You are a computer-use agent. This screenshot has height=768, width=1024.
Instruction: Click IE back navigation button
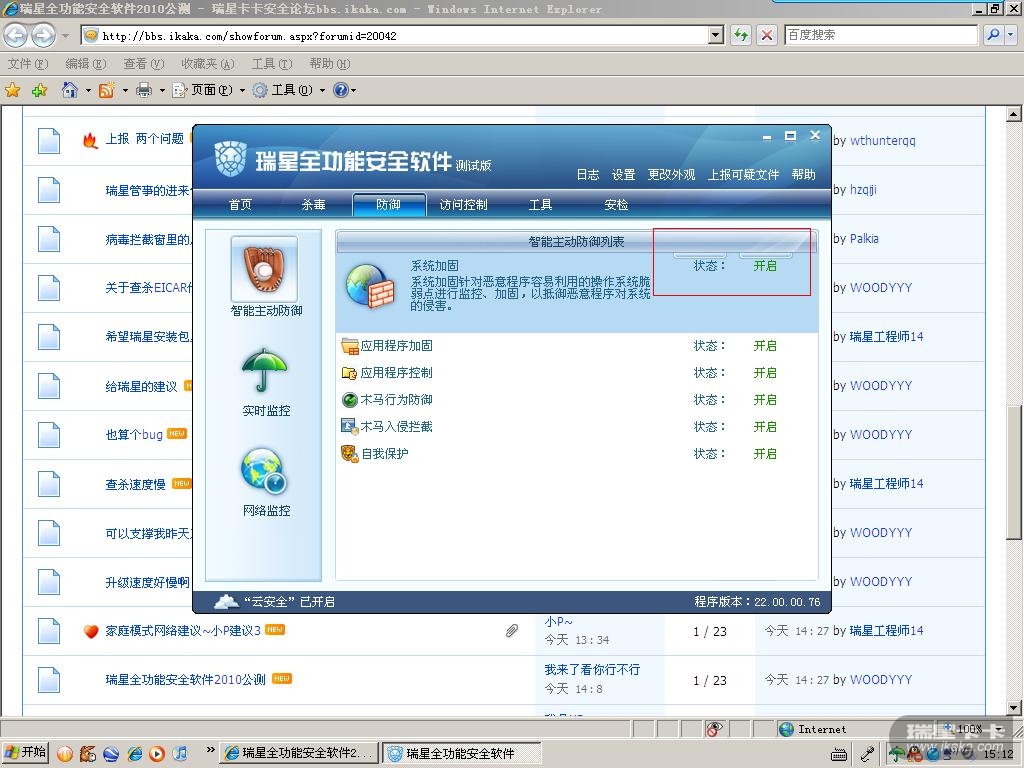pyautogui.click(x=16, y=35)
